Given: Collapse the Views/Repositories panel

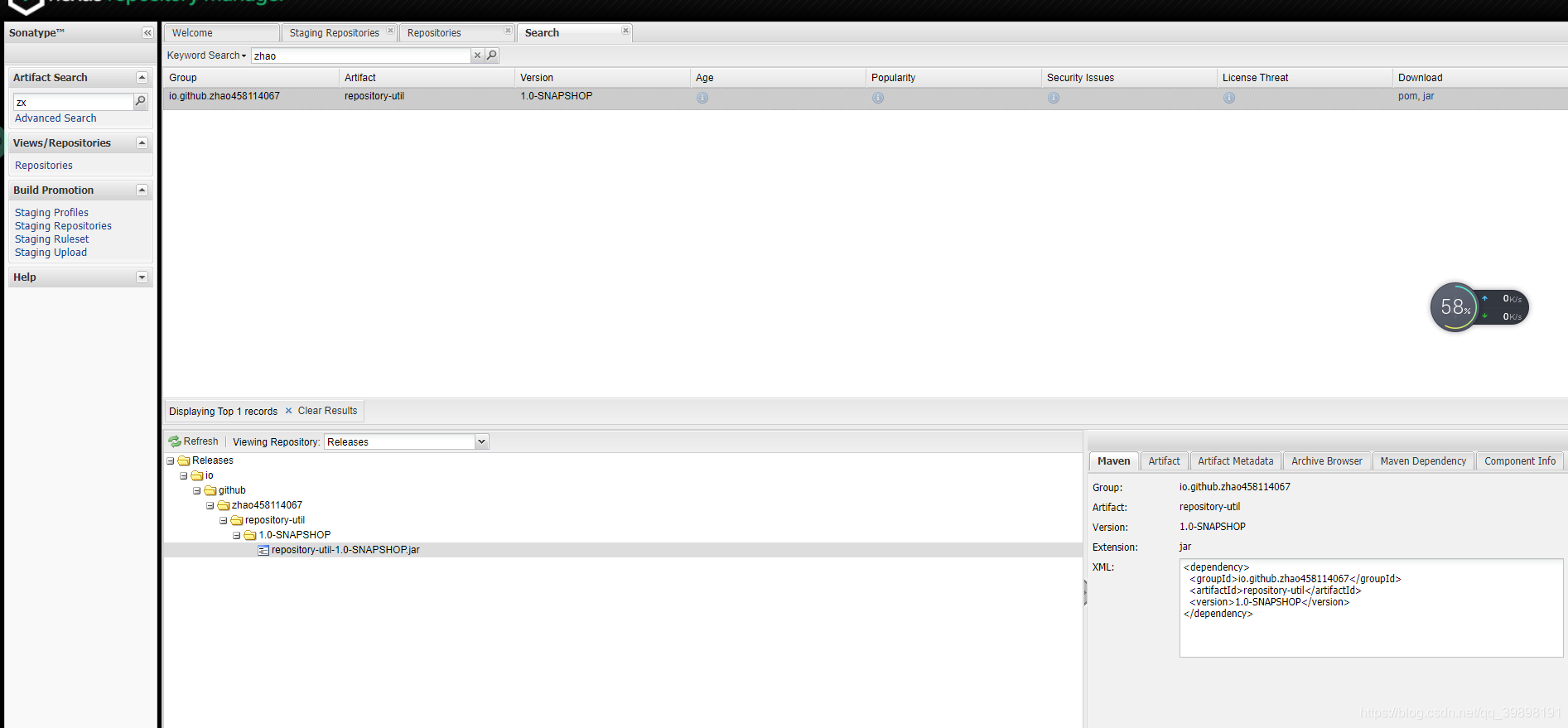Looking at the screenshot, I should pos(142,142).
